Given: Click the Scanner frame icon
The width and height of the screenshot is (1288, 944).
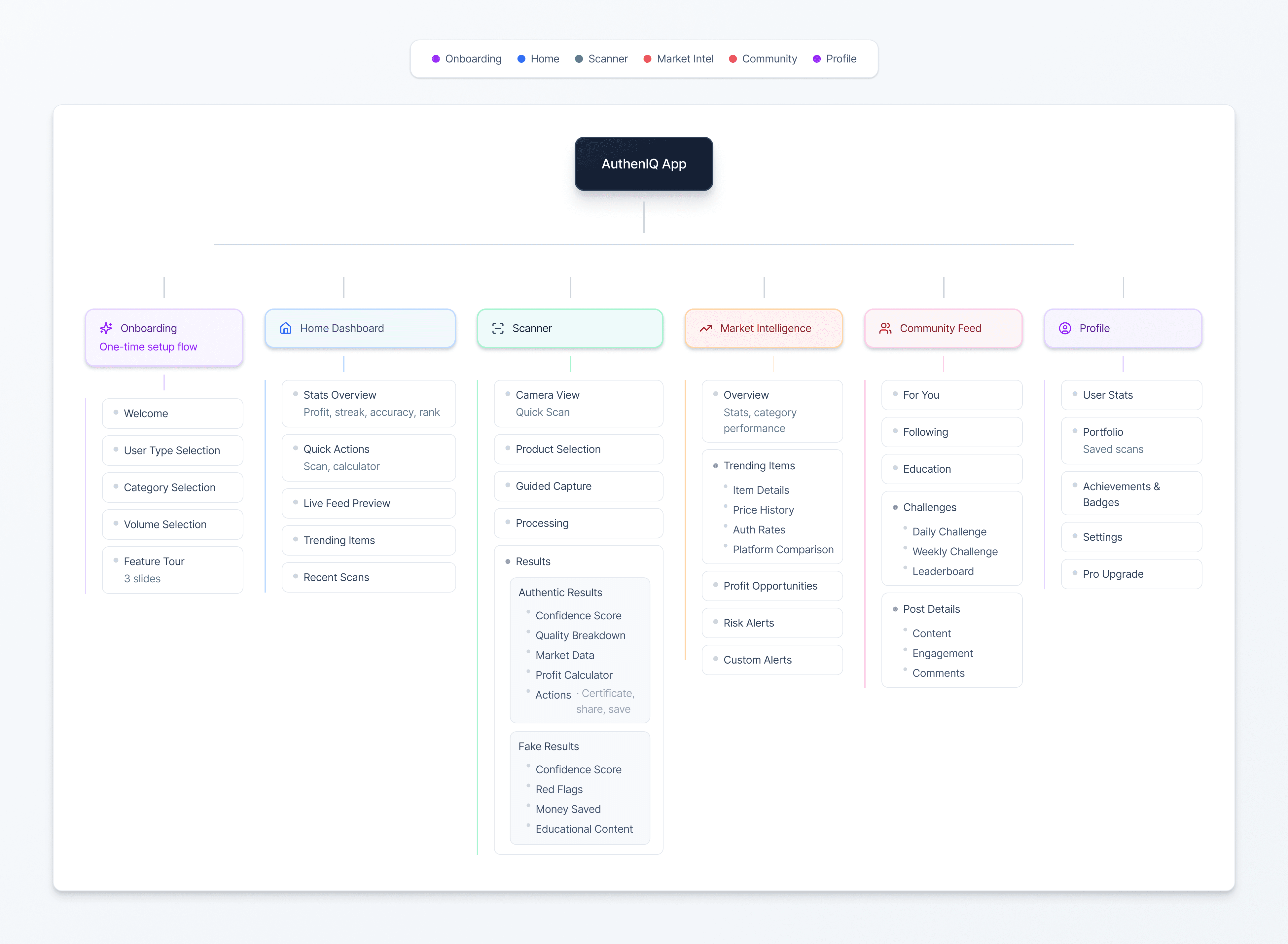Looking at the screenshot, I should (x=498, y=328).
